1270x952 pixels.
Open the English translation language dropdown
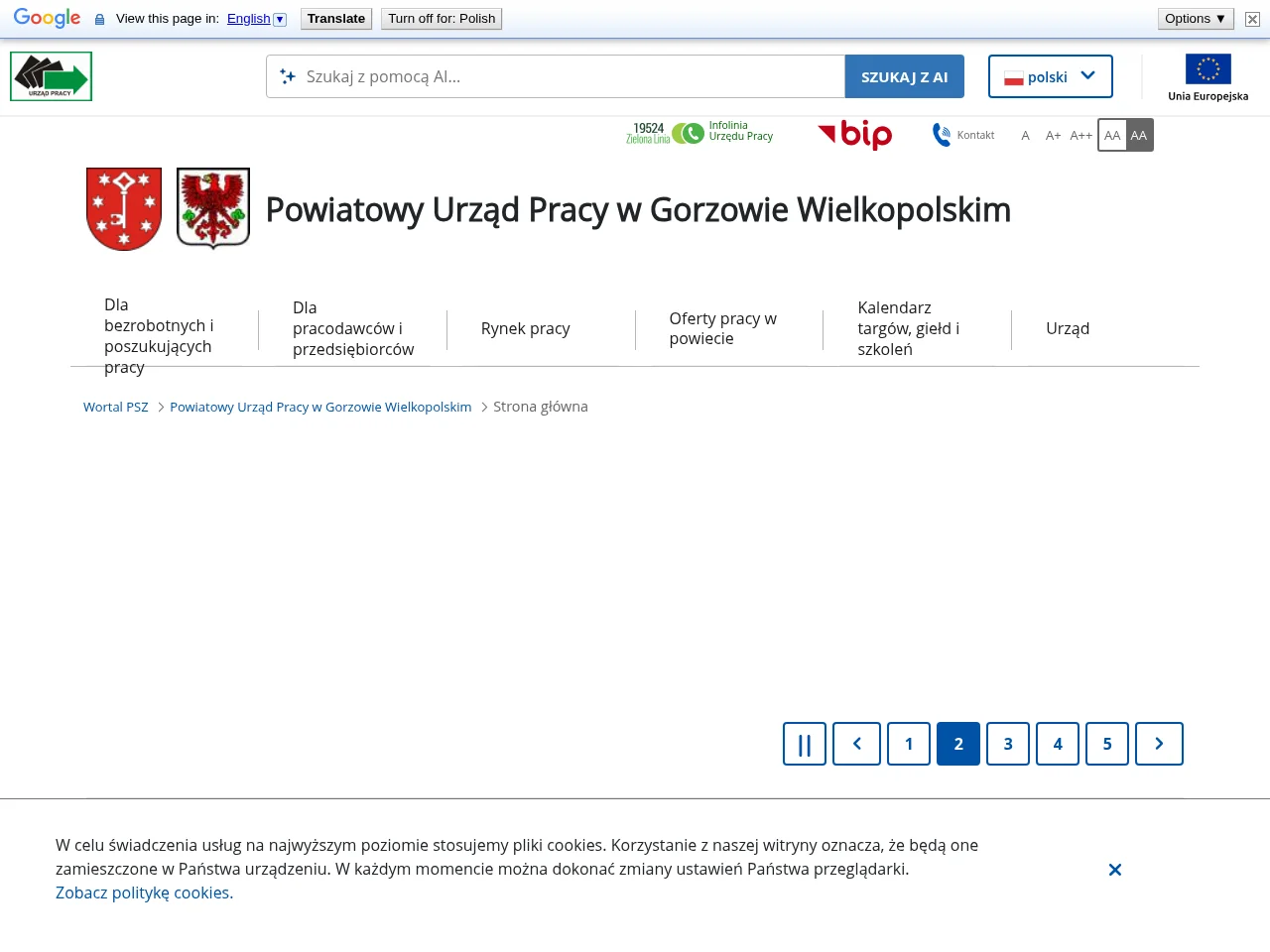coord(256,19)
